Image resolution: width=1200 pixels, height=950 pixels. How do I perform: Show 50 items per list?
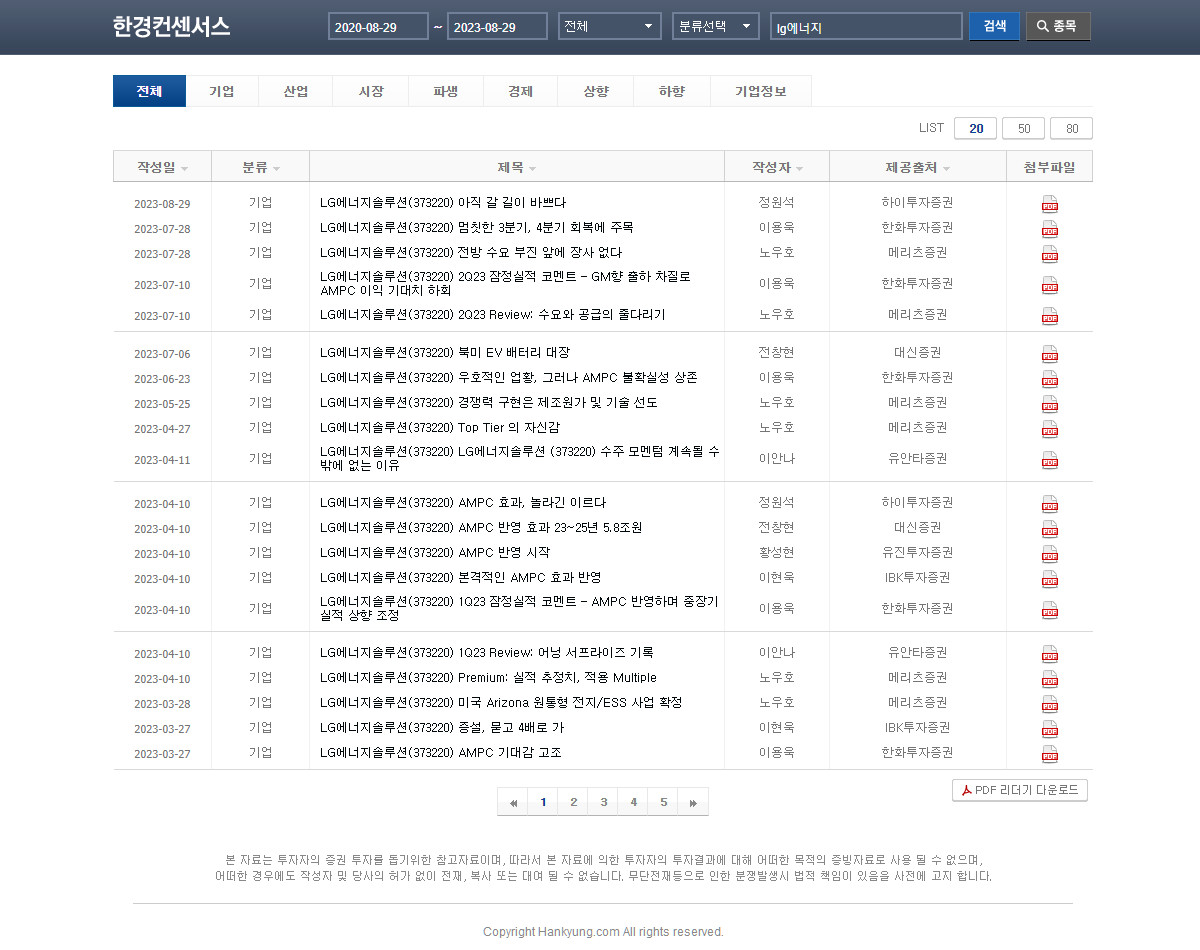1023,128
